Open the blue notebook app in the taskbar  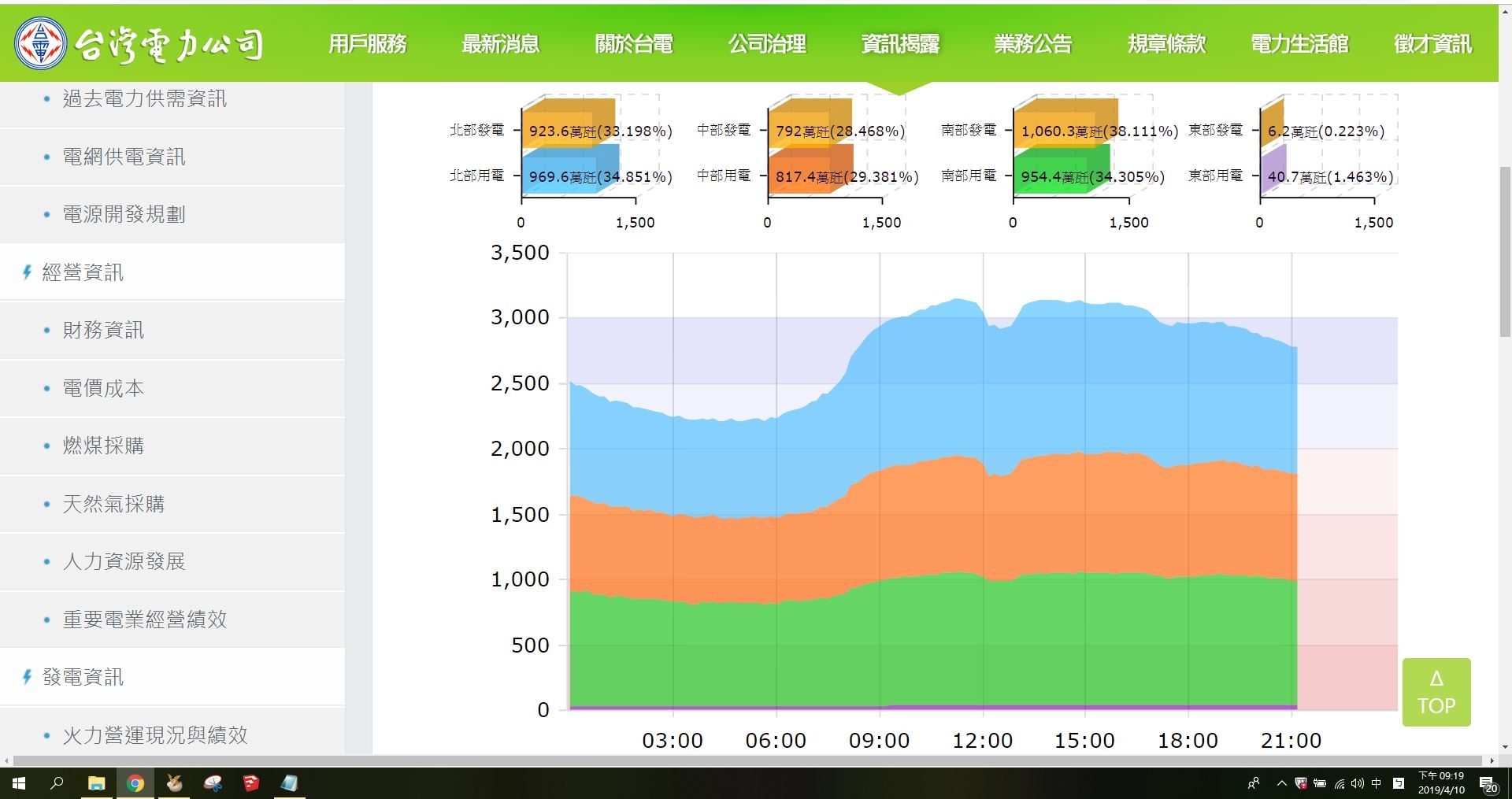pyautogui.click(x=290, y=783)
